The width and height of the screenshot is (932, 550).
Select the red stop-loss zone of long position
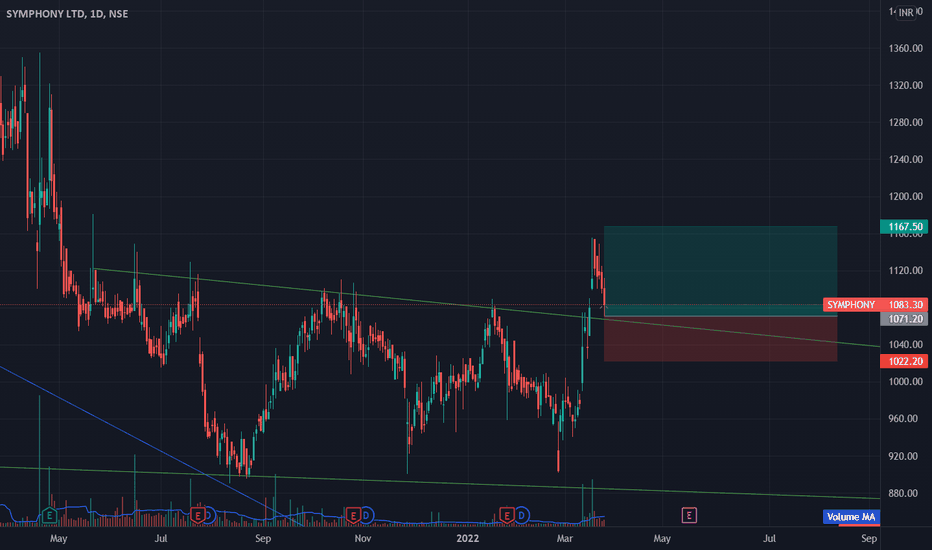coord(720,338)
